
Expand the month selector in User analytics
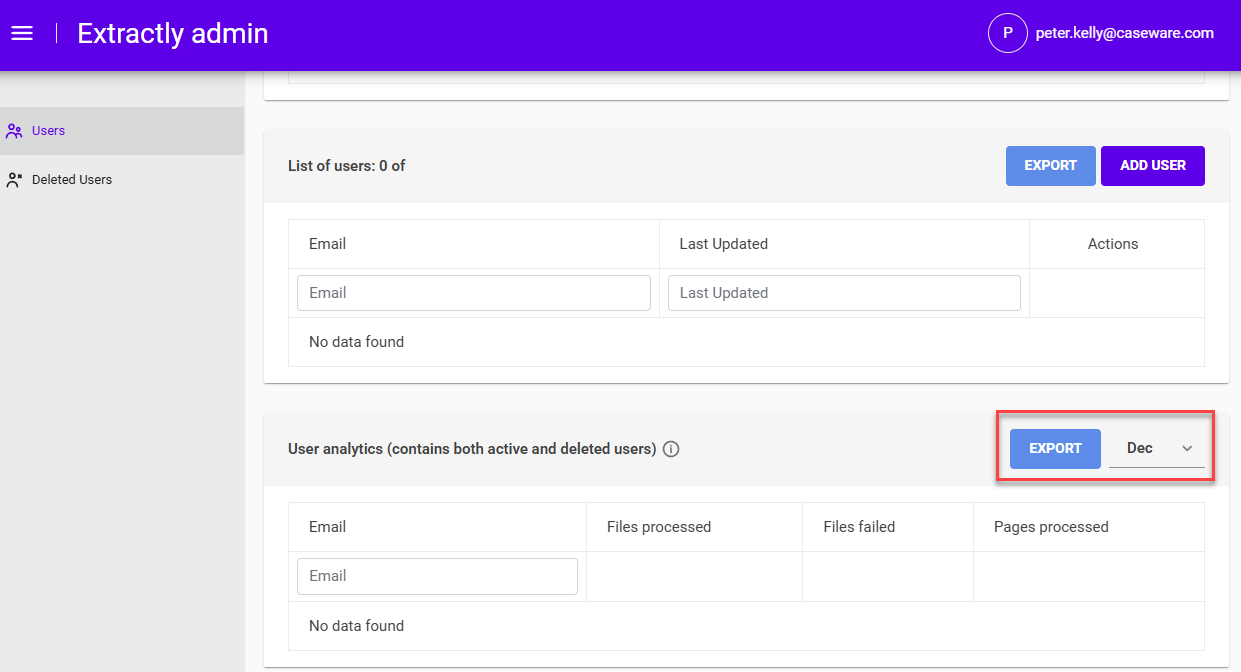point(1156,448)
